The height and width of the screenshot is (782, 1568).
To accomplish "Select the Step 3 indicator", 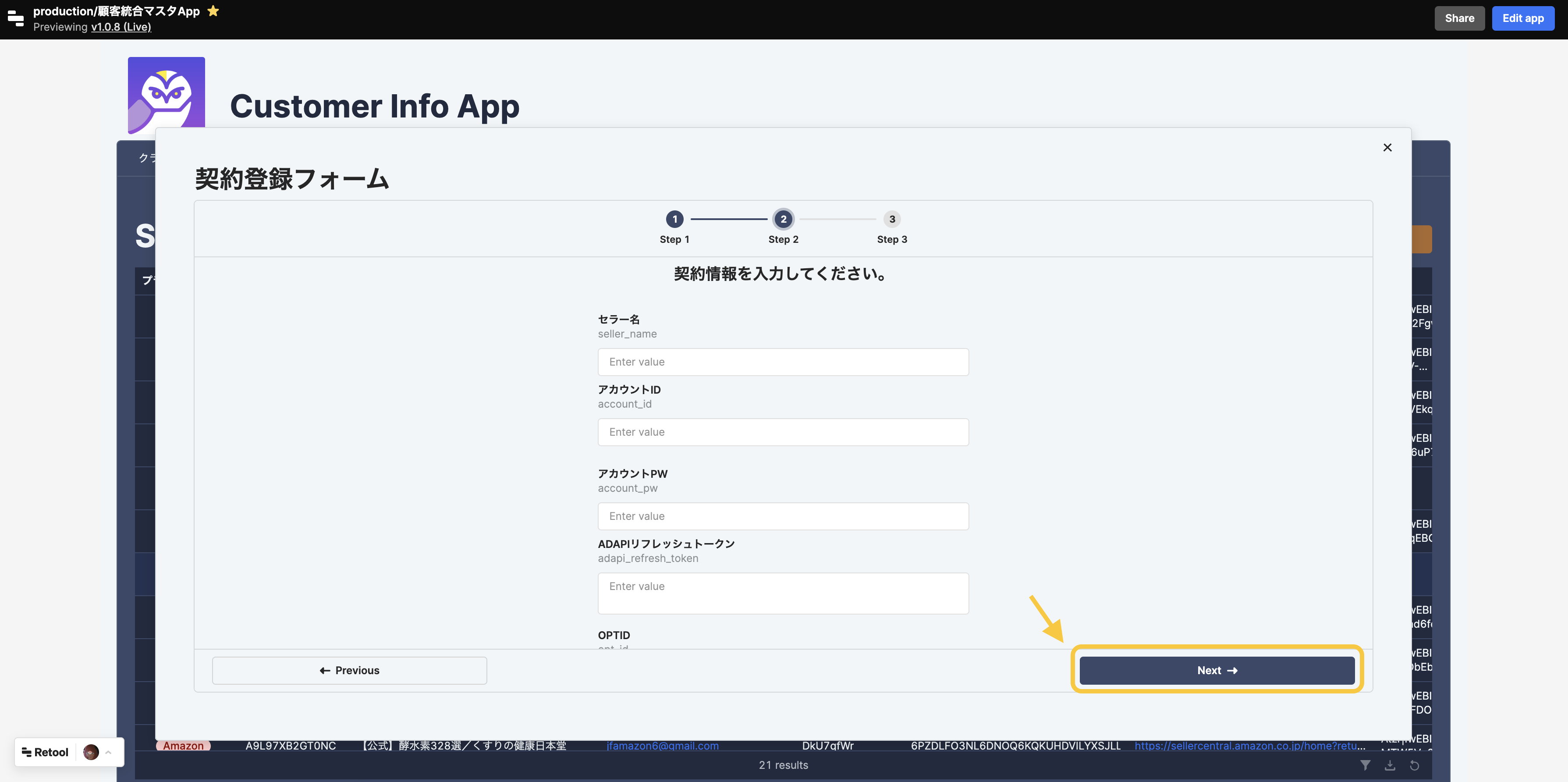I will tap(892, 219).
